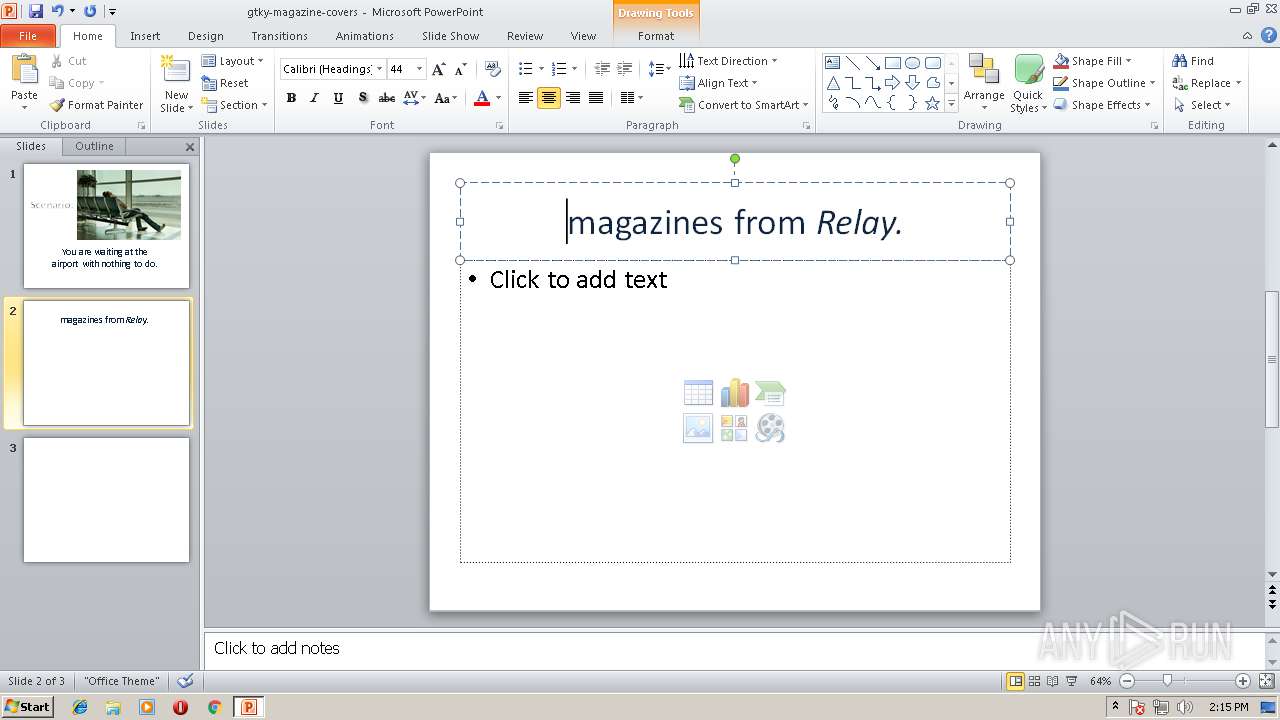Increase font size with Grow Font
Image resolution: width=1280 pixels, height=720 pixels.
(x=439, y=69)
